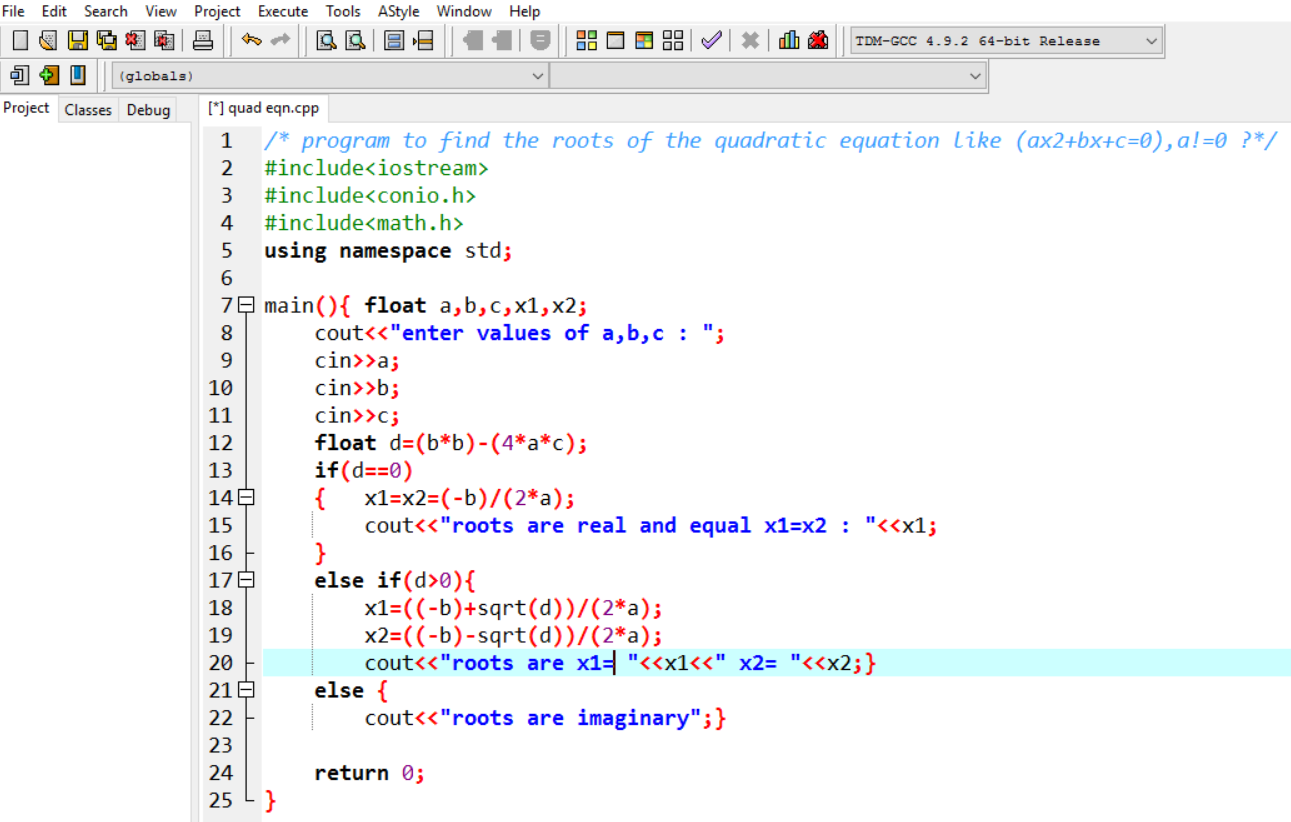Open the AStyle menu
Viewport: 1291px width, 822px height.
[x=399, y=11]
